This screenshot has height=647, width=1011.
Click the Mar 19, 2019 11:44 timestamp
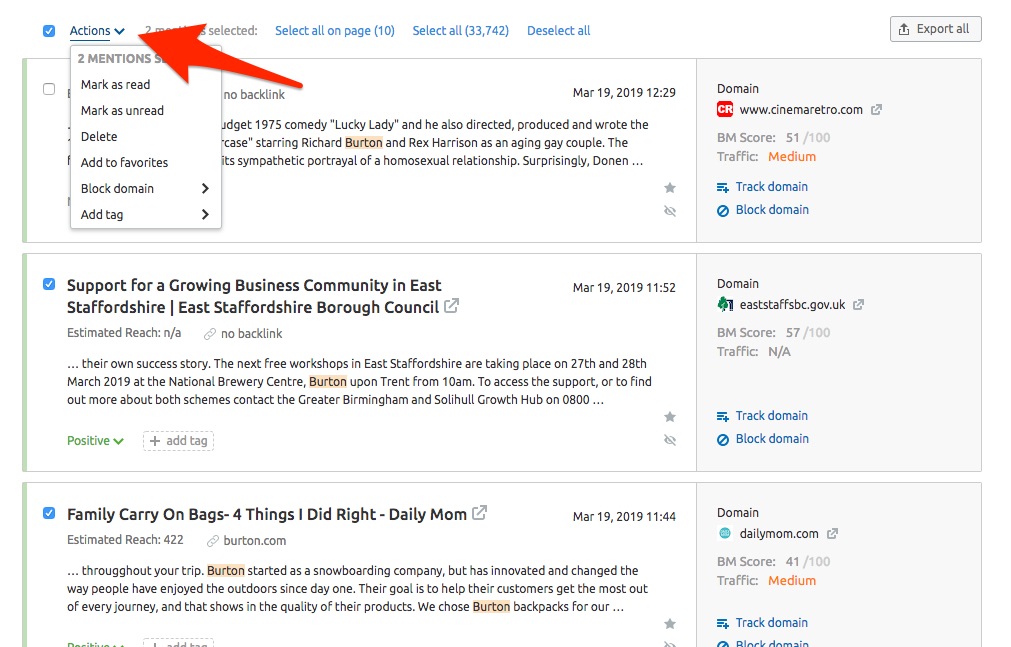point(624,516)
